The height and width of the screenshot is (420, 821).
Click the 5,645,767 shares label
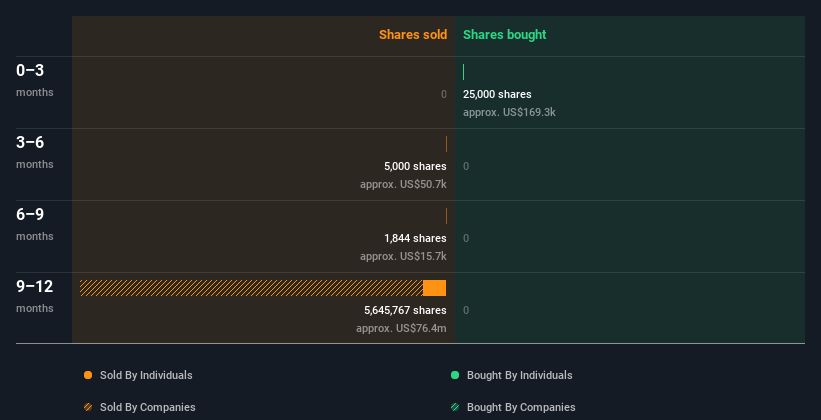click(405, 310)
